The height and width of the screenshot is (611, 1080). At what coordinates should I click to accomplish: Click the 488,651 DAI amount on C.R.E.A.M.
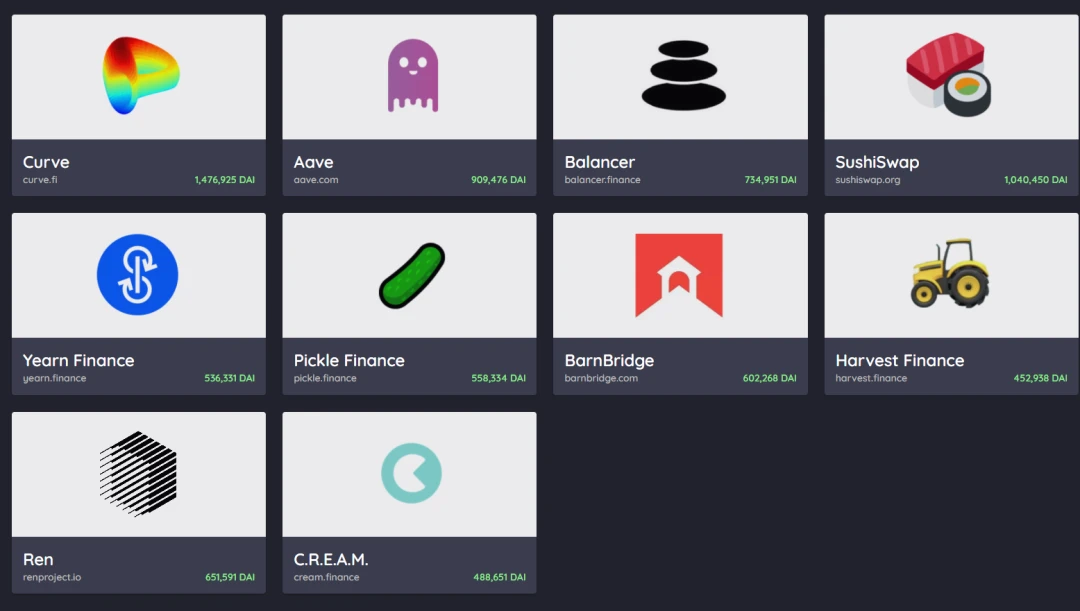point(499,577)
